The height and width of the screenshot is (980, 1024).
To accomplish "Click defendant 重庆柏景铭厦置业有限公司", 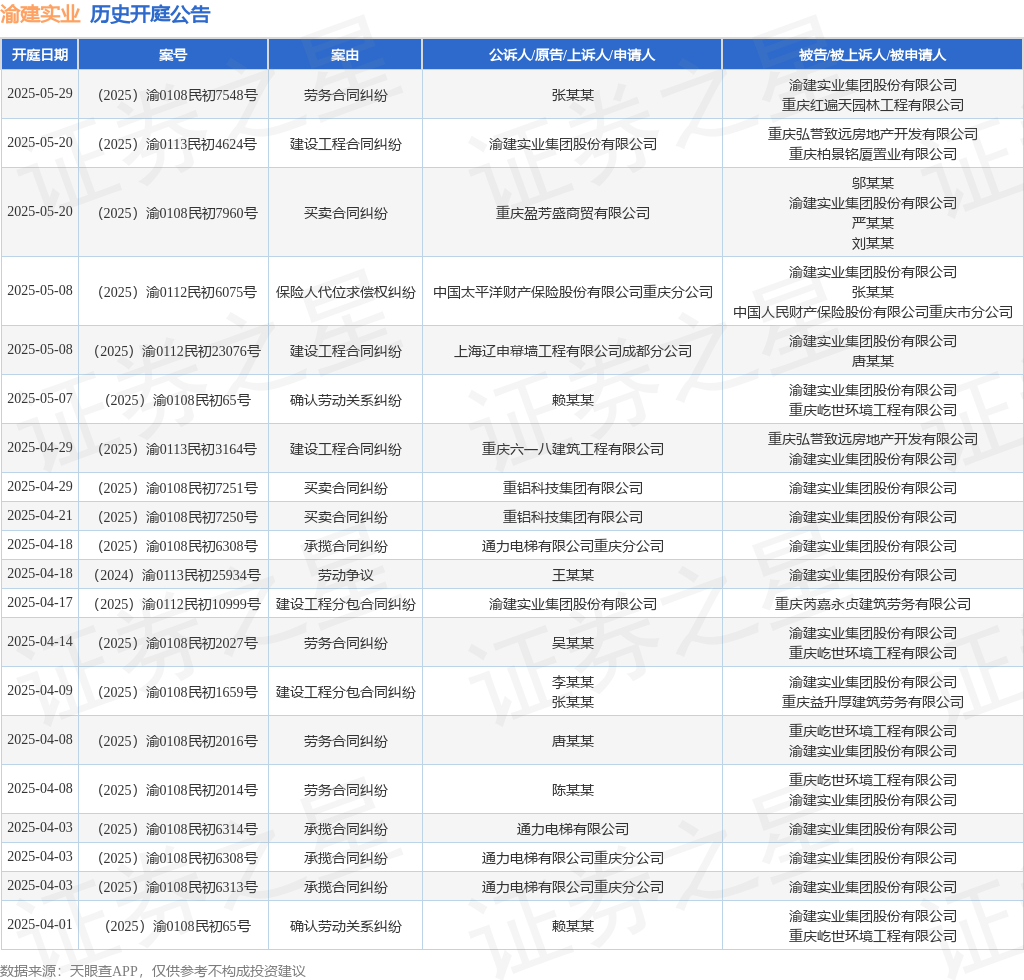I will tap(872, 154).
